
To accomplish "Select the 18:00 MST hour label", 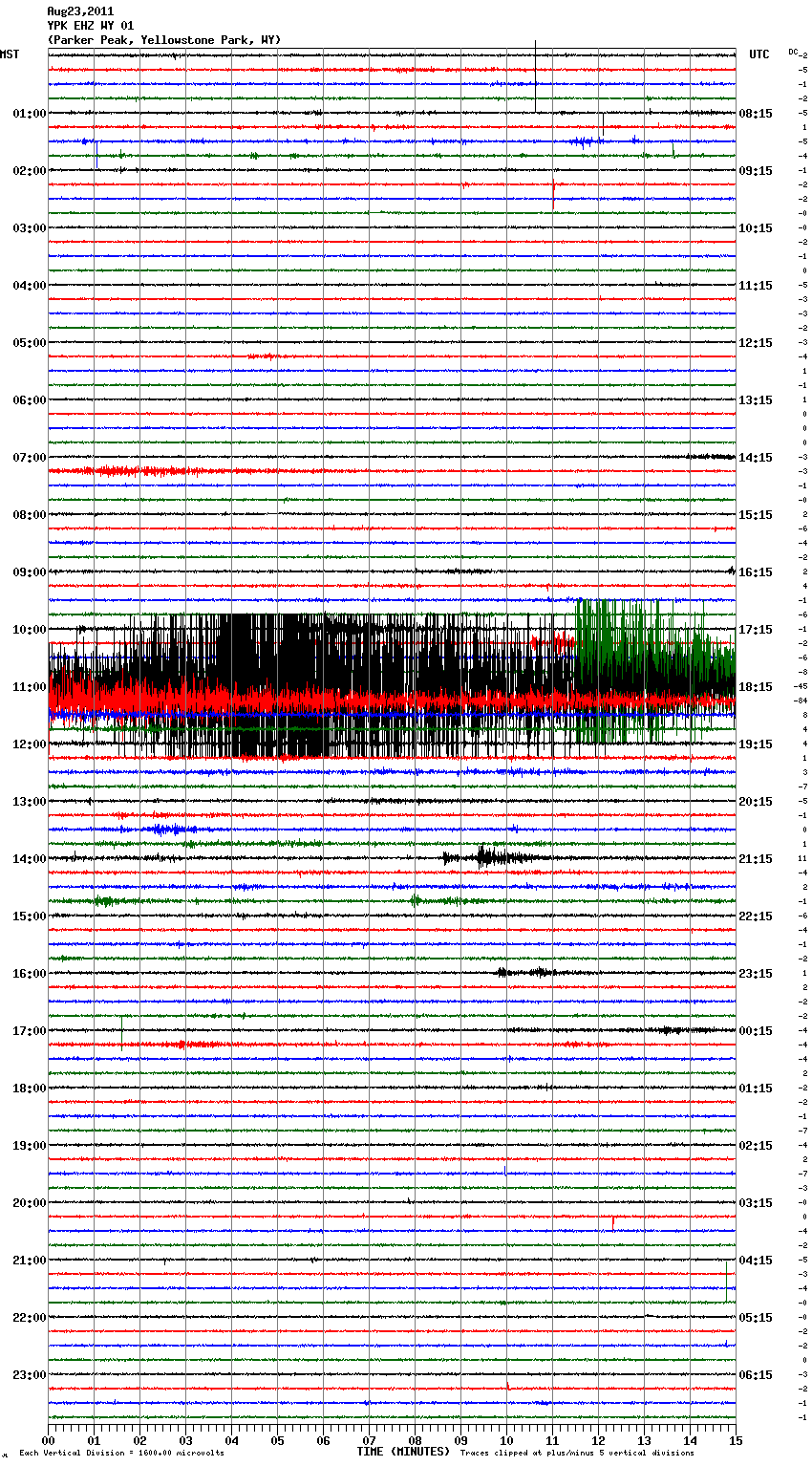I will 30,1089.
